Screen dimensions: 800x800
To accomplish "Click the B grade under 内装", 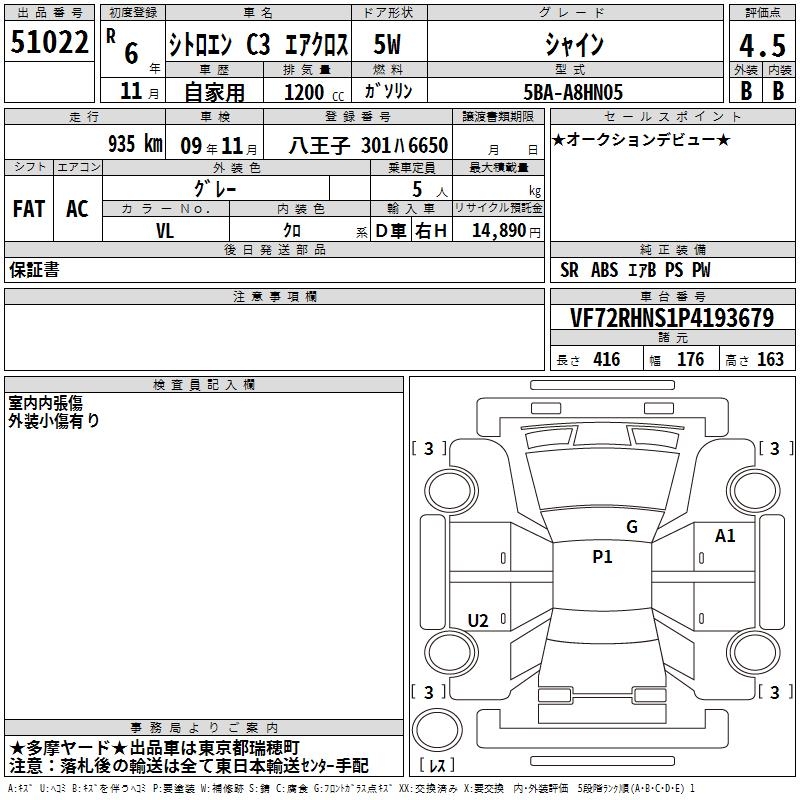I will pos(778,91).
